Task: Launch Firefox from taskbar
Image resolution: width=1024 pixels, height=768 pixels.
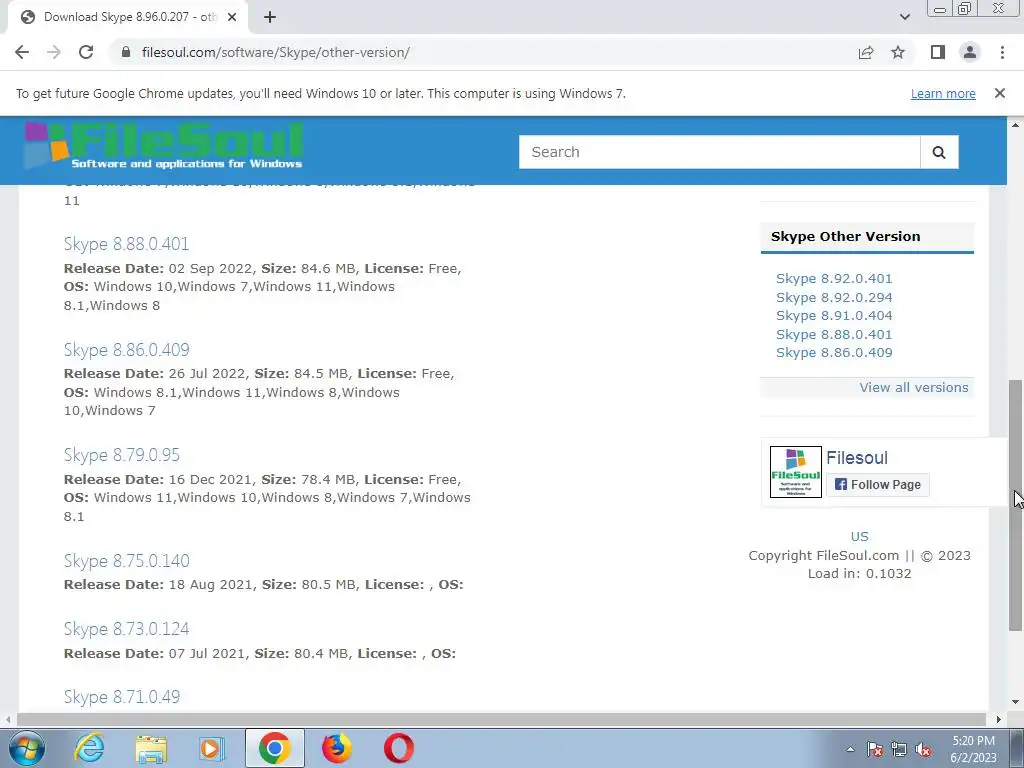Action: 336,748
